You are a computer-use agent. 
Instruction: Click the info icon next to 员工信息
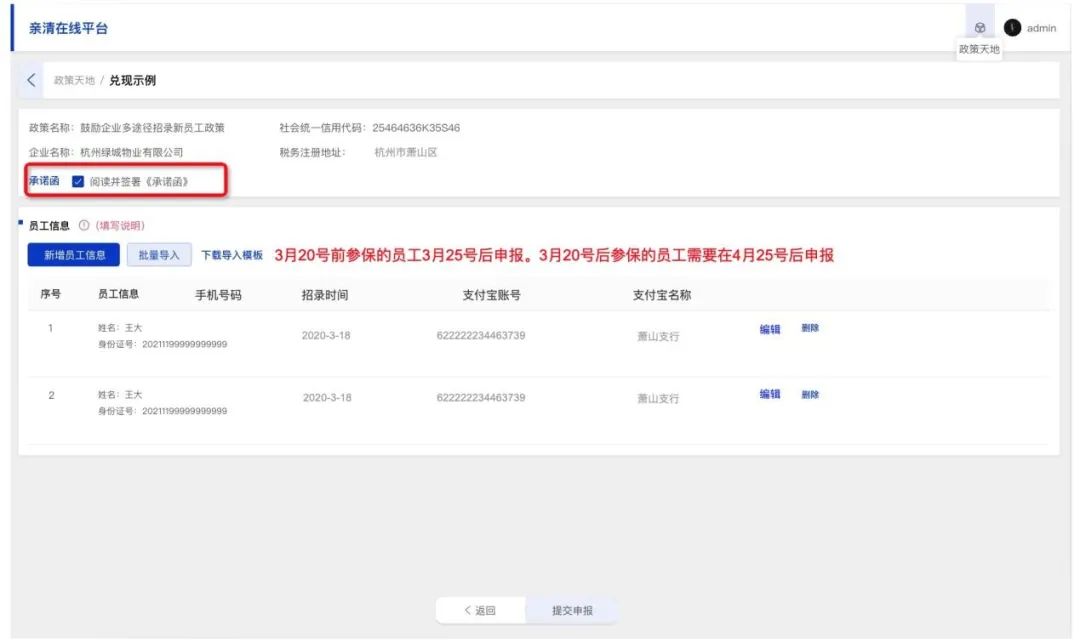pos(84,226)
